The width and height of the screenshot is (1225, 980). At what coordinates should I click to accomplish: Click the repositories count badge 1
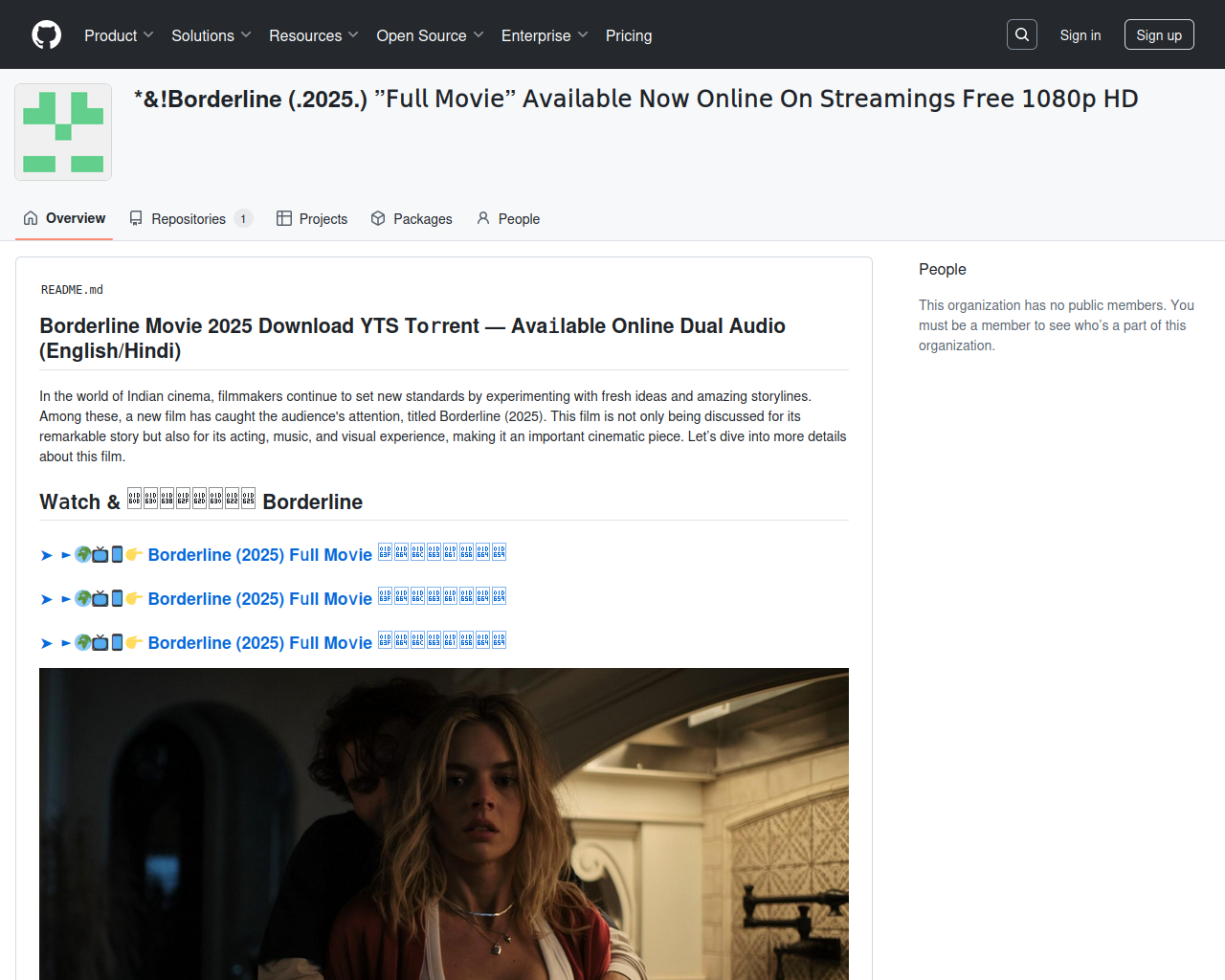click(243, 218)
